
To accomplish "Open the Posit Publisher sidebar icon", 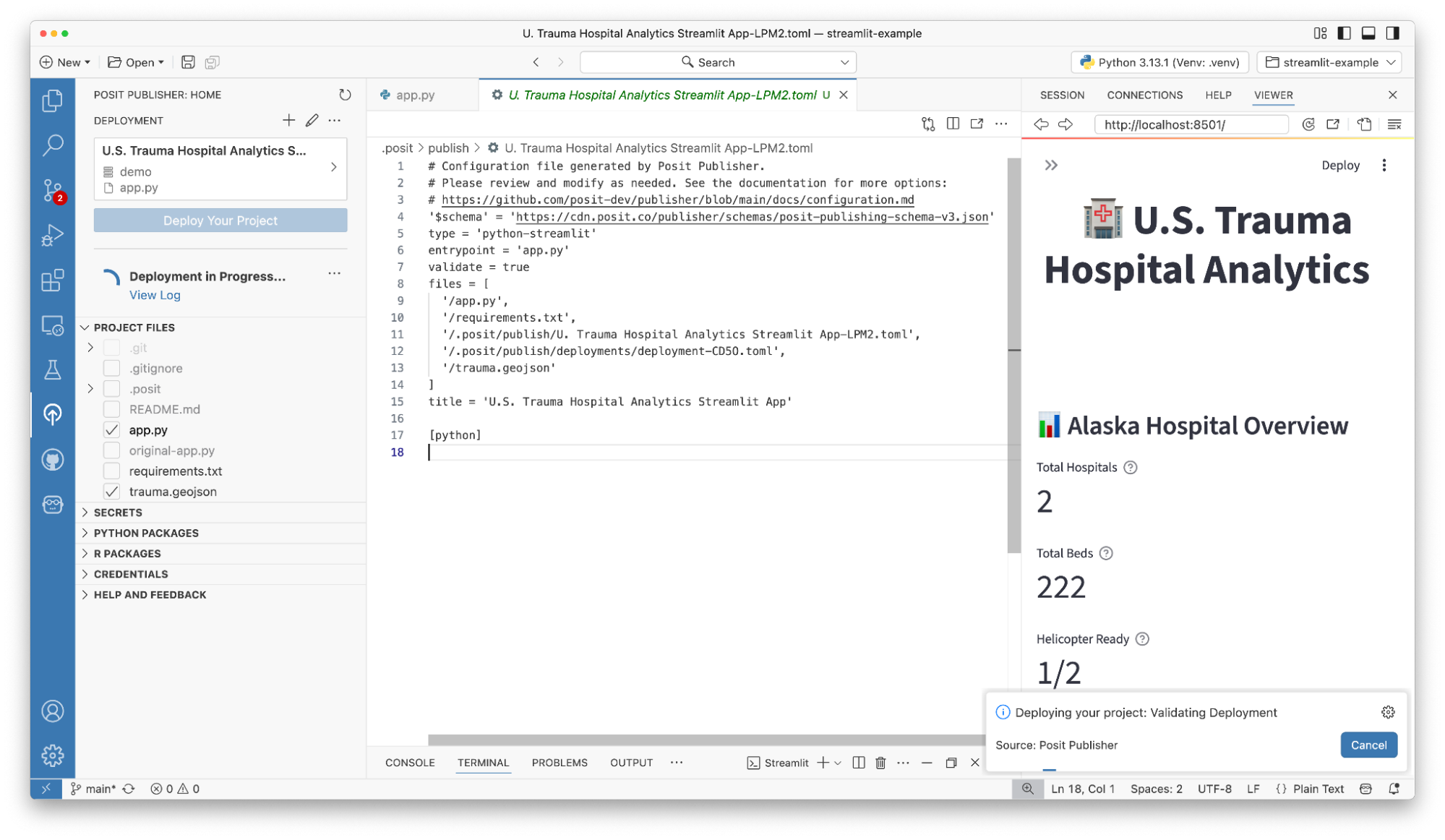I will coord(52,414).
